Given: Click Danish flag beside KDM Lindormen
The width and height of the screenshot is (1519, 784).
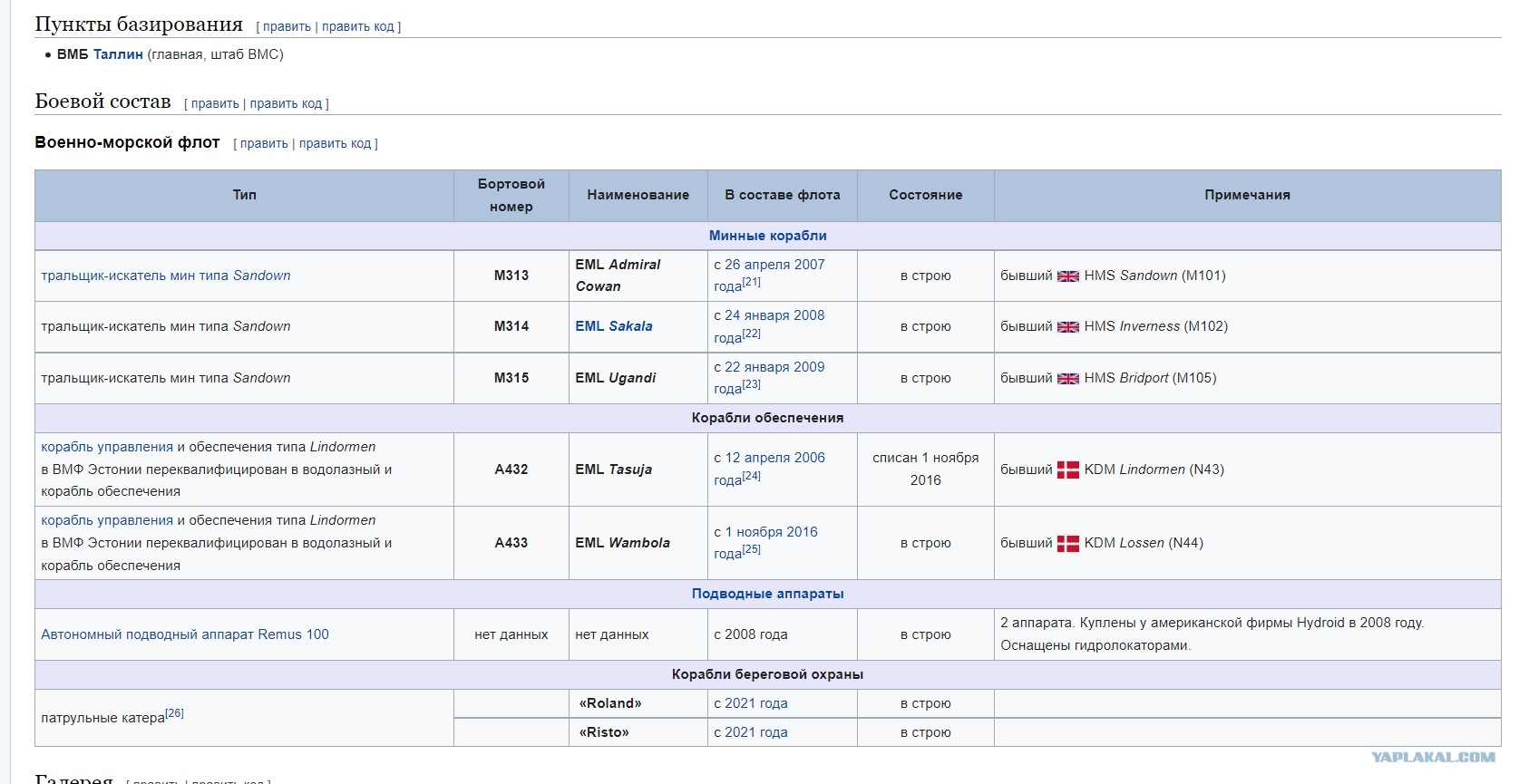Looking at the screenshot, I should click(x=1068, y=470).
